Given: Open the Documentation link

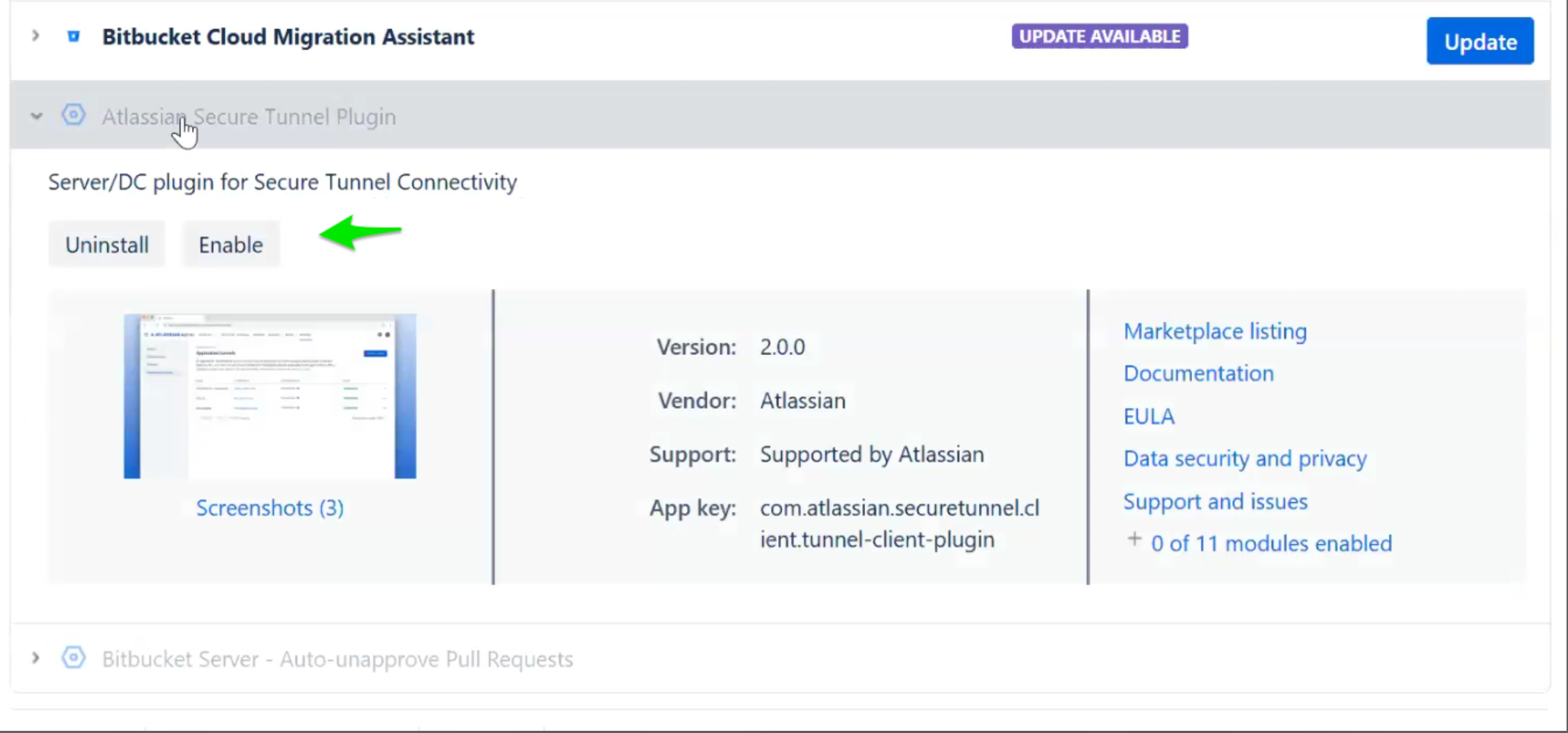Looking at the screenshot, I should (x=1199, y=374).
